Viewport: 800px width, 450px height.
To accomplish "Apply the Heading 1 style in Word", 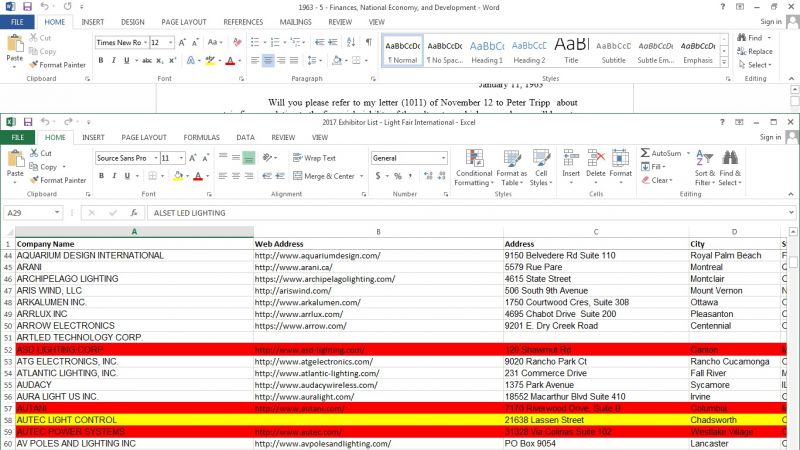I will (x=487, y=51).
